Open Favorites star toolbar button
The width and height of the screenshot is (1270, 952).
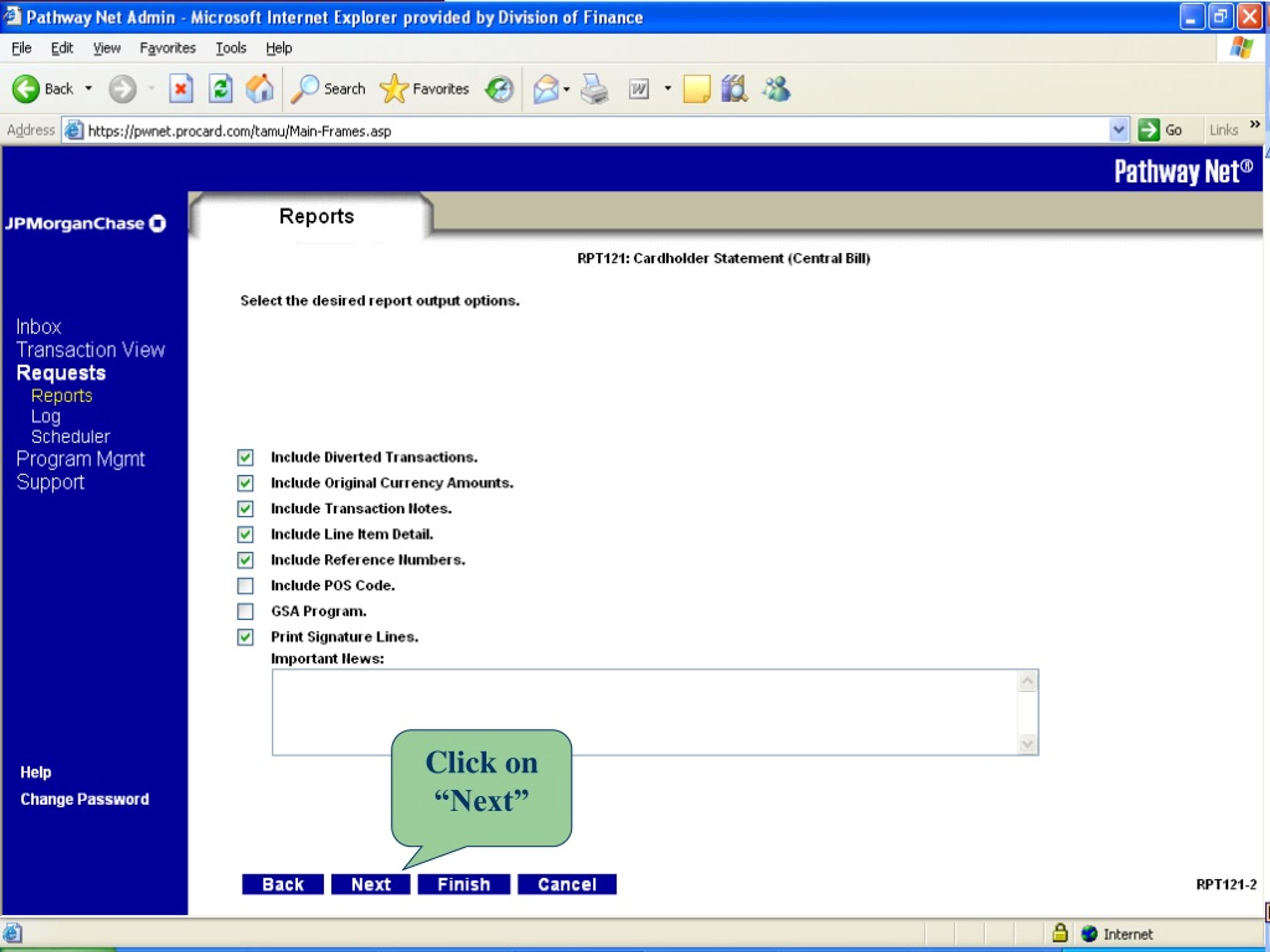click(x=424, y=89)
